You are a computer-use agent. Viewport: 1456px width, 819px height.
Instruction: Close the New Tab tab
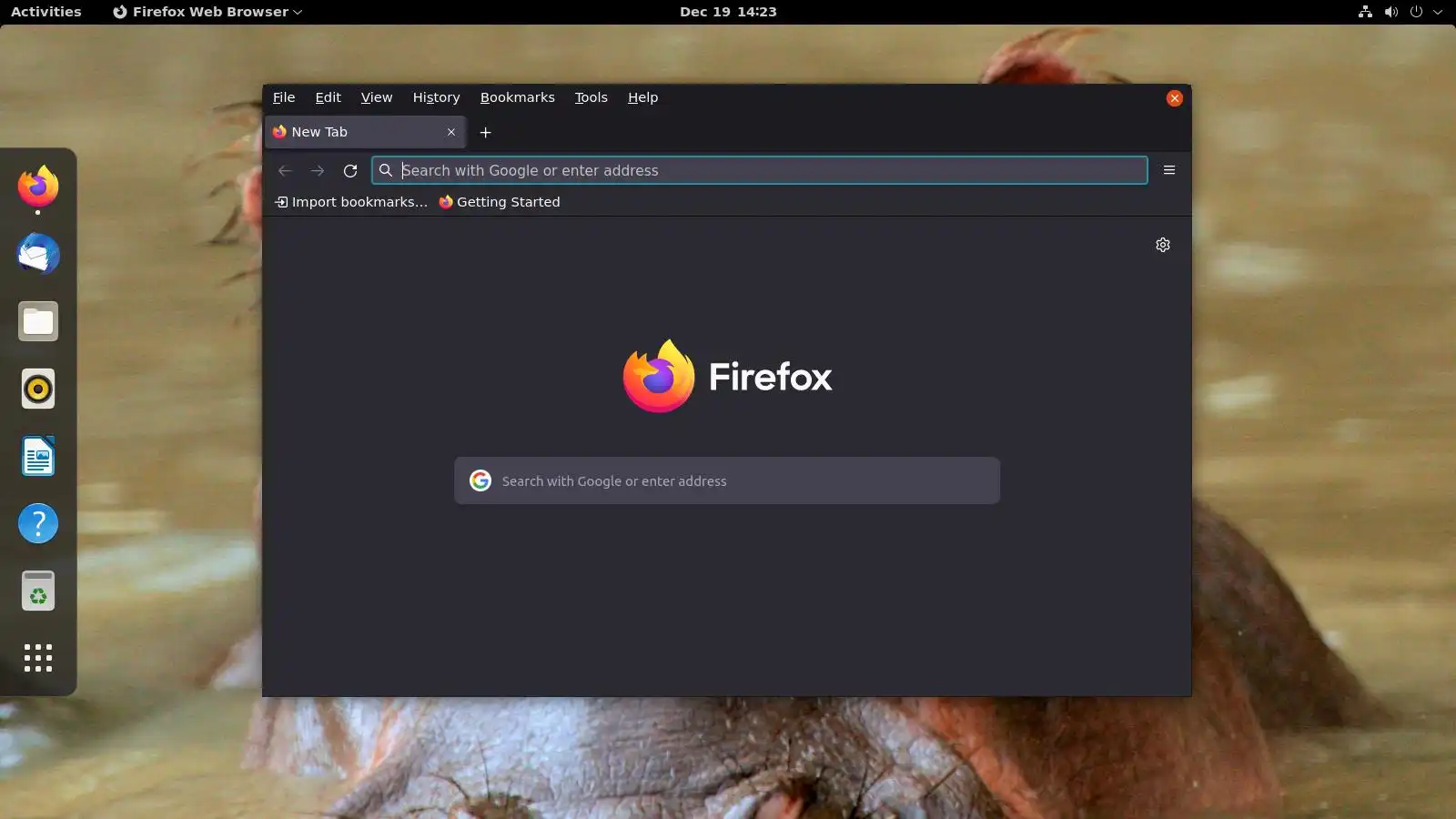tap(451, 132)
